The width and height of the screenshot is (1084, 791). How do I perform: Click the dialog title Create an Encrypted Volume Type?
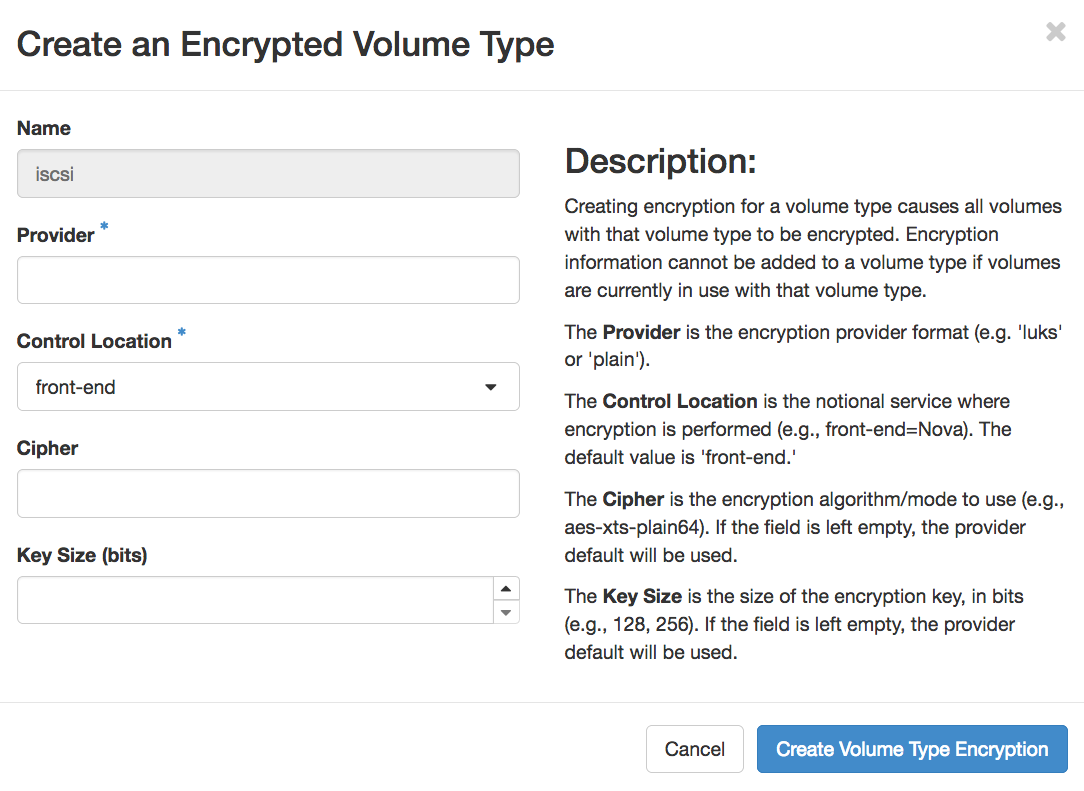coord(286,44)
